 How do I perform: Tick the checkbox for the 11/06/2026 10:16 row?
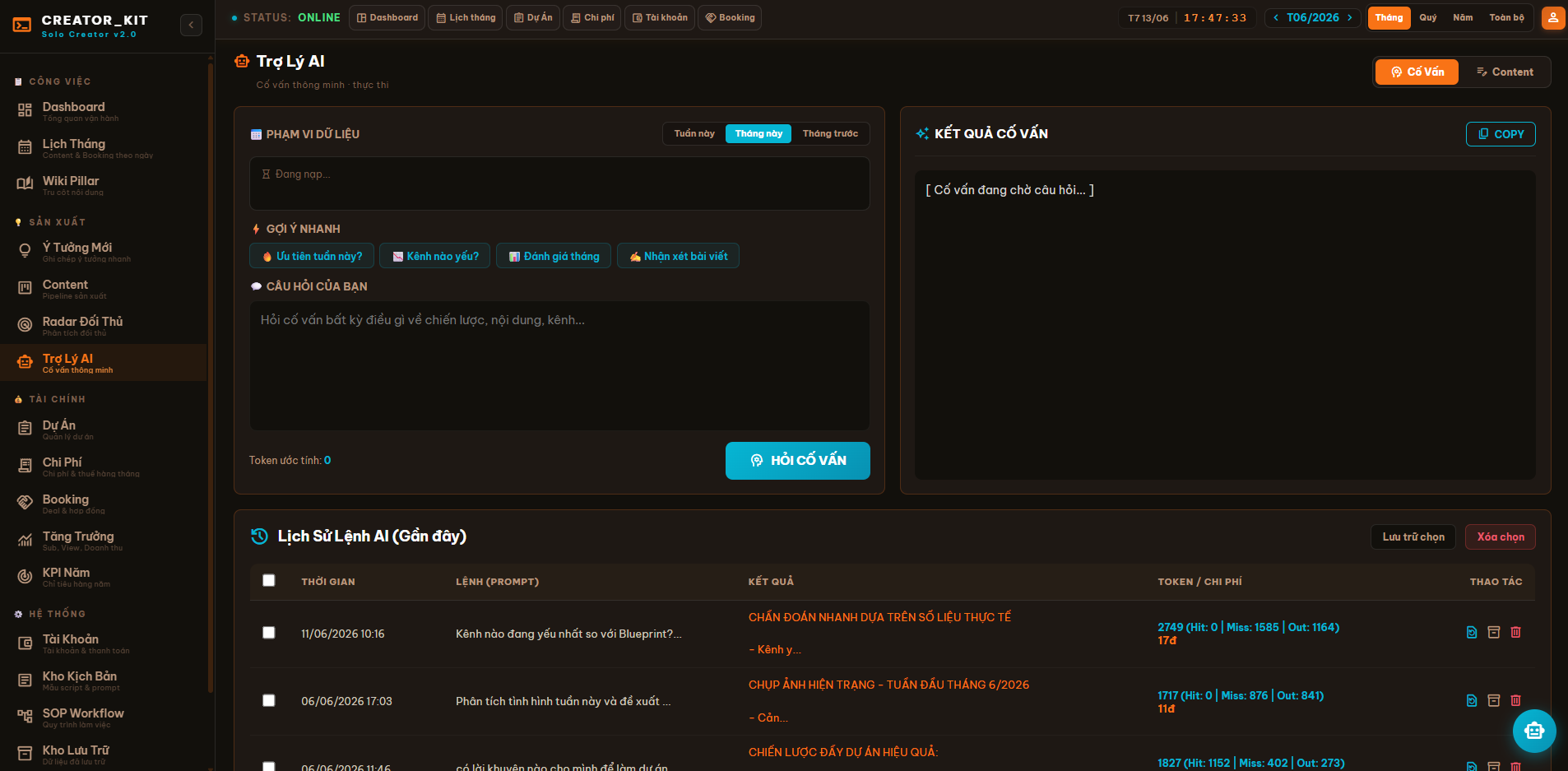tap(269, 633)
